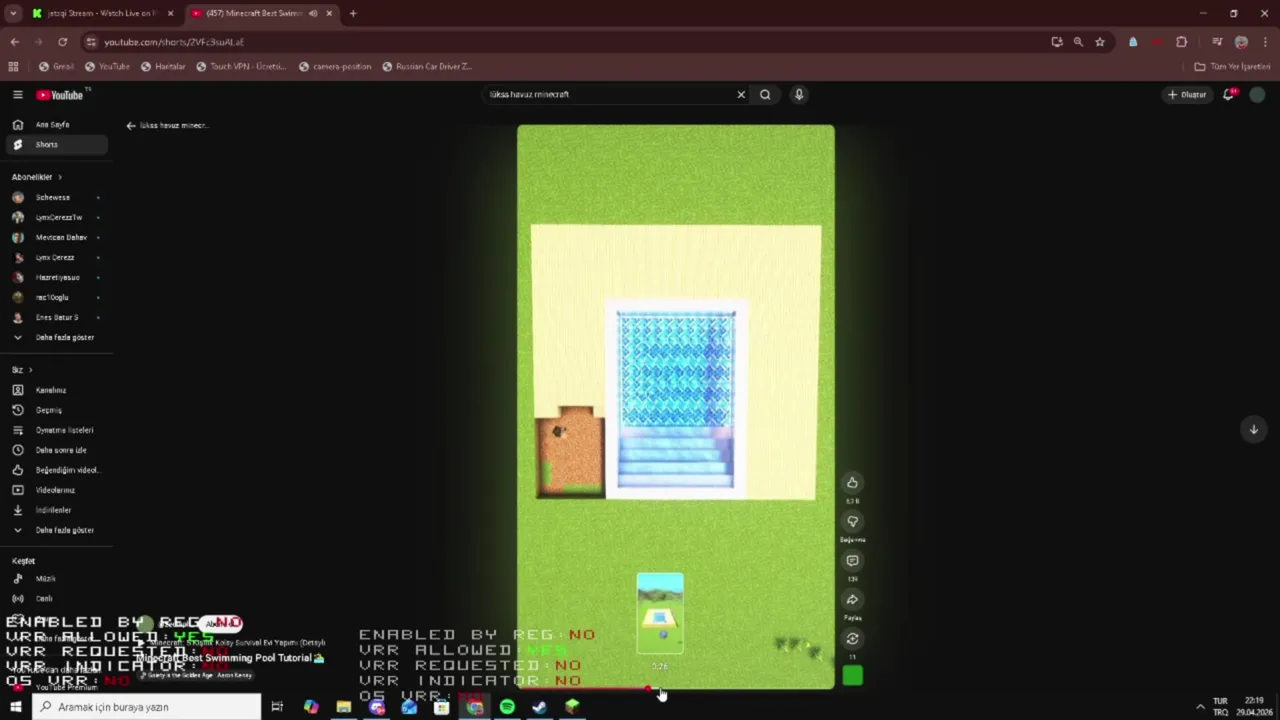Click the search magnifier button
This screenshot has width=1280, height=720.
(x=765, y=95)
